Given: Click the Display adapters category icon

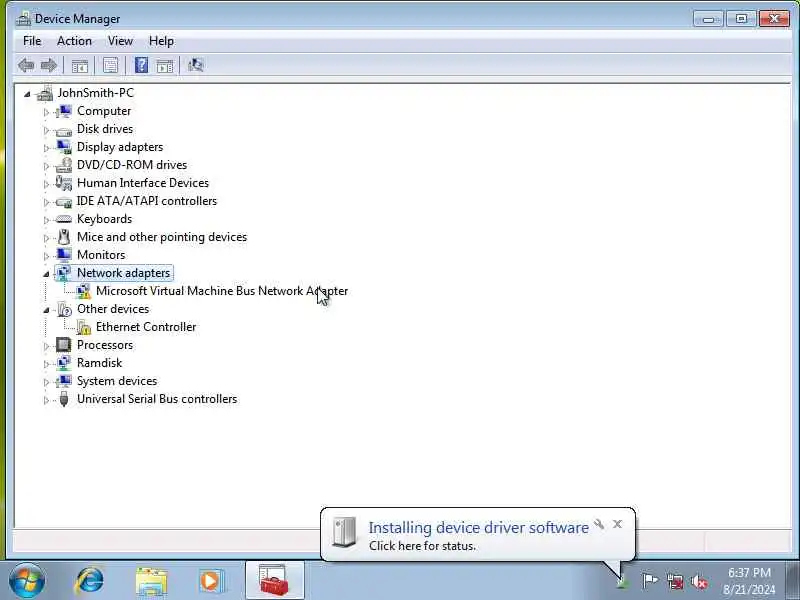Looking at the screenshot, I should pos(64,147).
